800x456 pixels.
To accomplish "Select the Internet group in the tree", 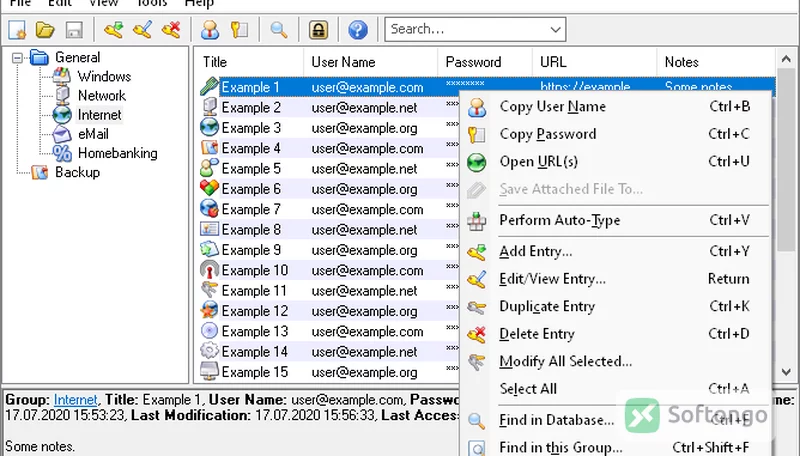I will click(87, 115).
